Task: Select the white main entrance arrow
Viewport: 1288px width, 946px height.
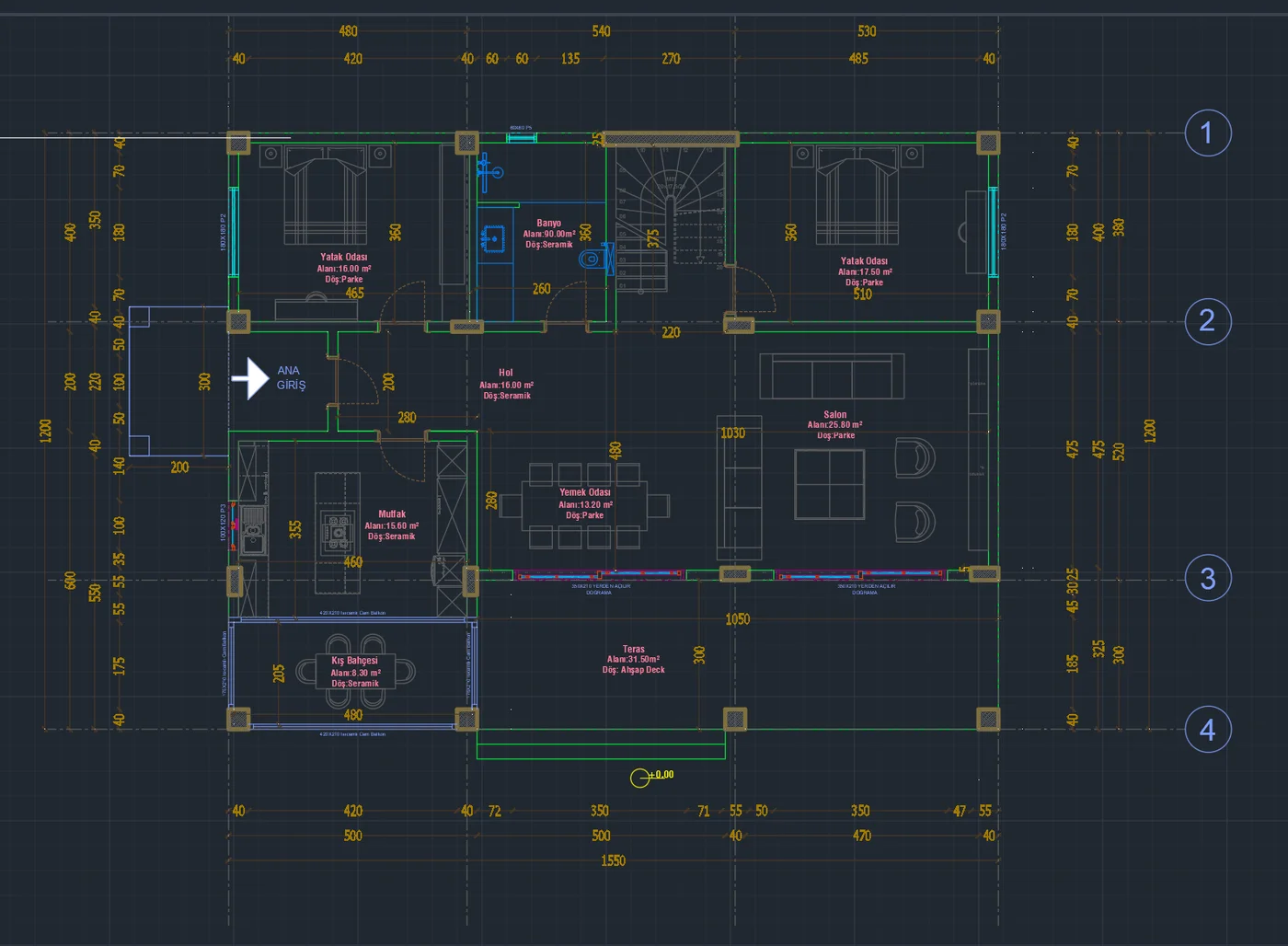Action: tap(249, 378)
